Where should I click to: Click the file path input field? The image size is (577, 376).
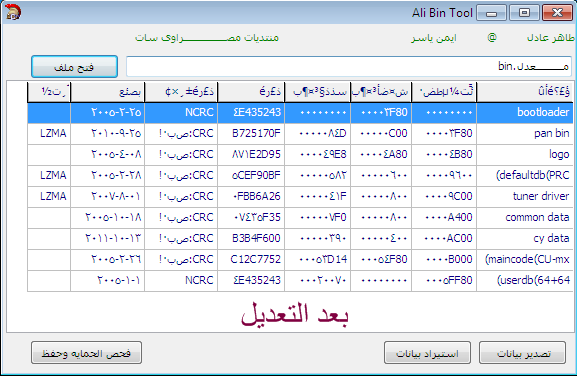click(x=349, y=67)
